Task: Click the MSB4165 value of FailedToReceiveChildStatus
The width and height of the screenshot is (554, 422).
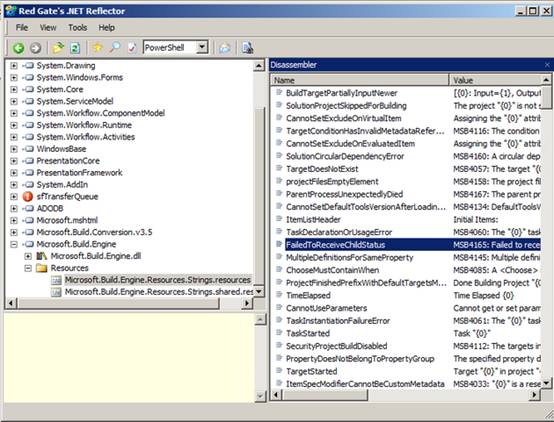Action: [x=496, y=245]
